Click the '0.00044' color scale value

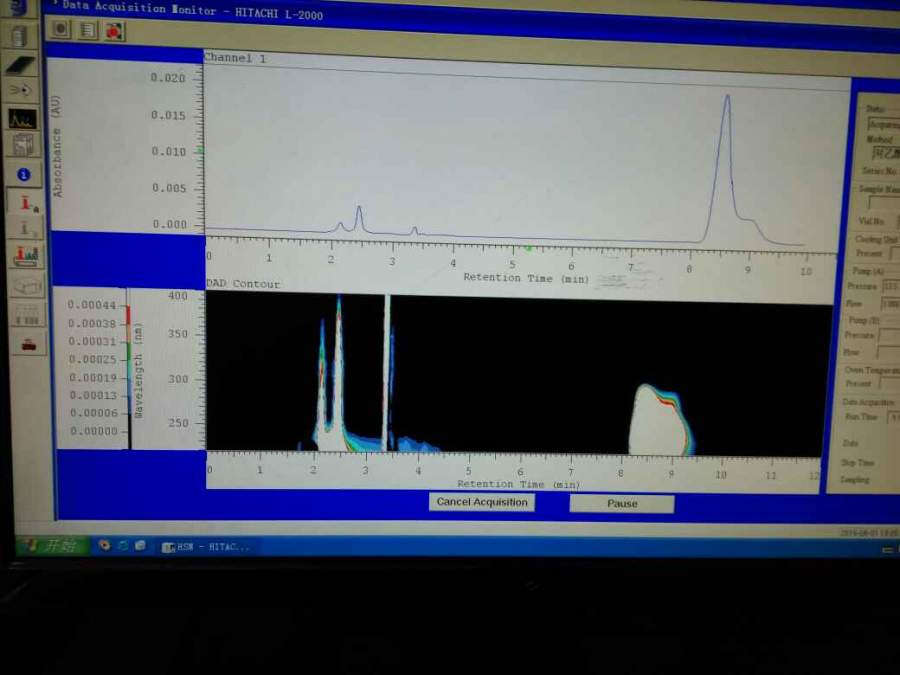92,305
